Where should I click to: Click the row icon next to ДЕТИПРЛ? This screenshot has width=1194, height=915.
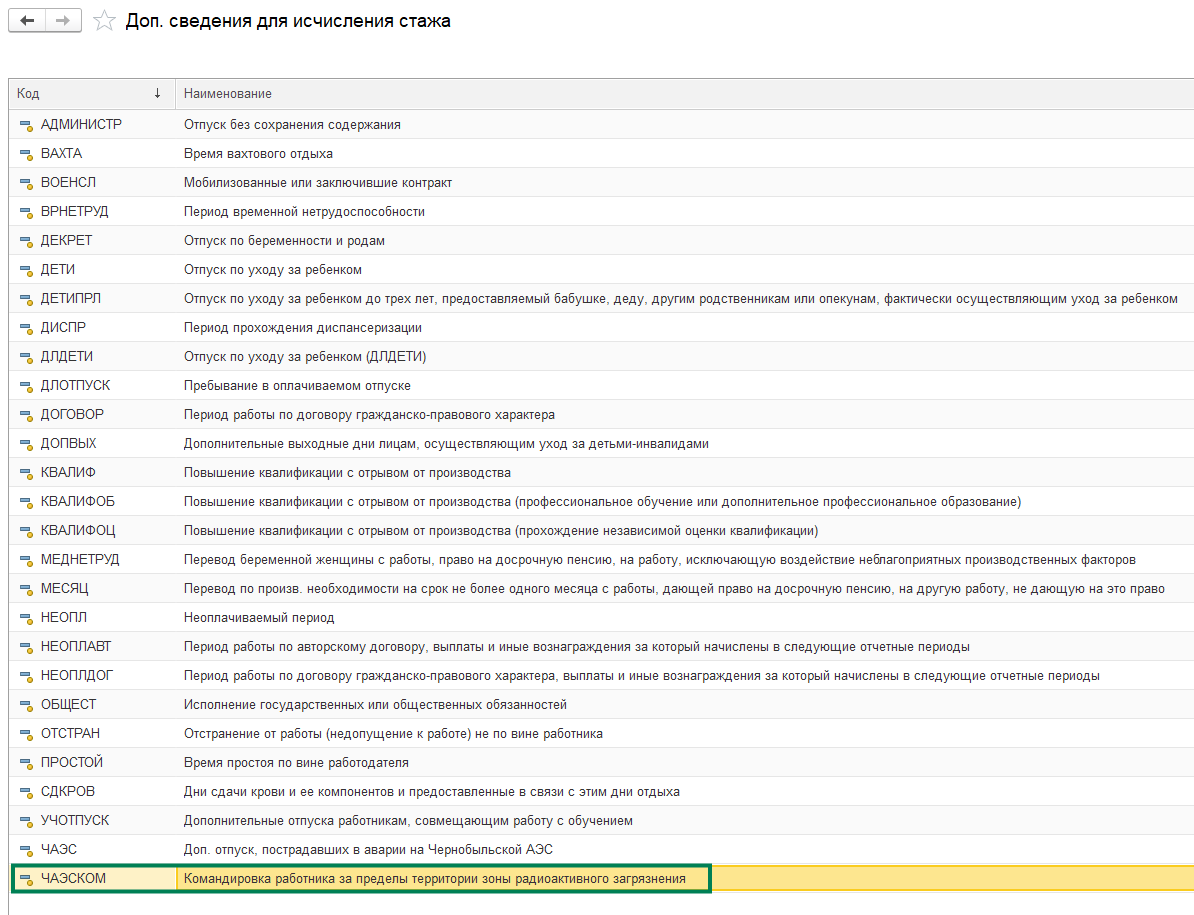[26, 299]
